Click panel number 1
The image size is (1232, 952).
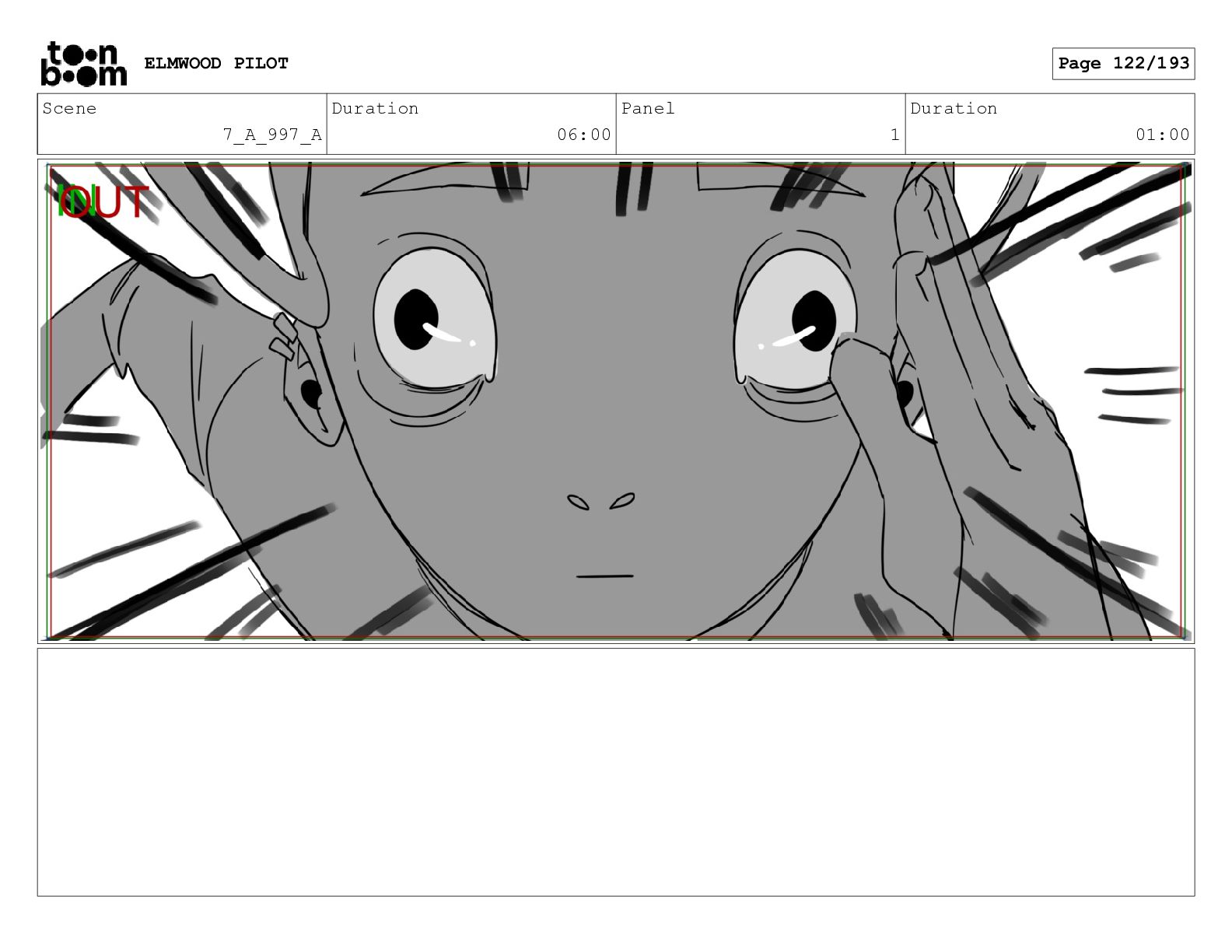(x=894, y=135)
